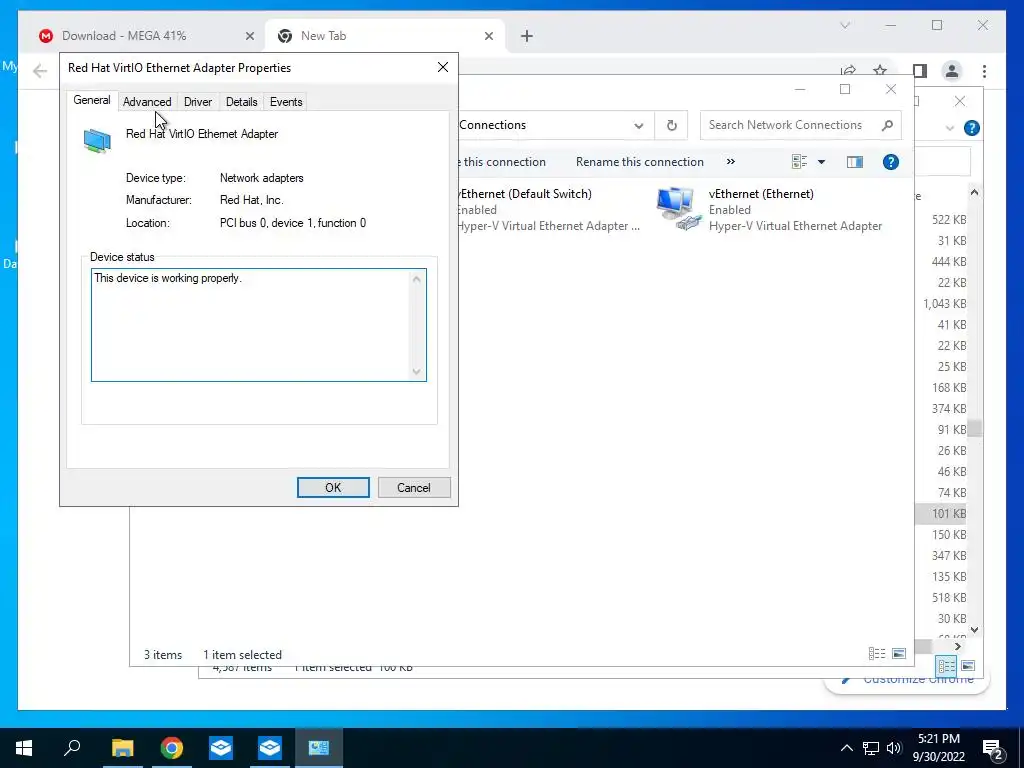This screenshot has width=1024, height=768.
Task: Switch to large icons view in Network Connections
Action: [899, 654]
